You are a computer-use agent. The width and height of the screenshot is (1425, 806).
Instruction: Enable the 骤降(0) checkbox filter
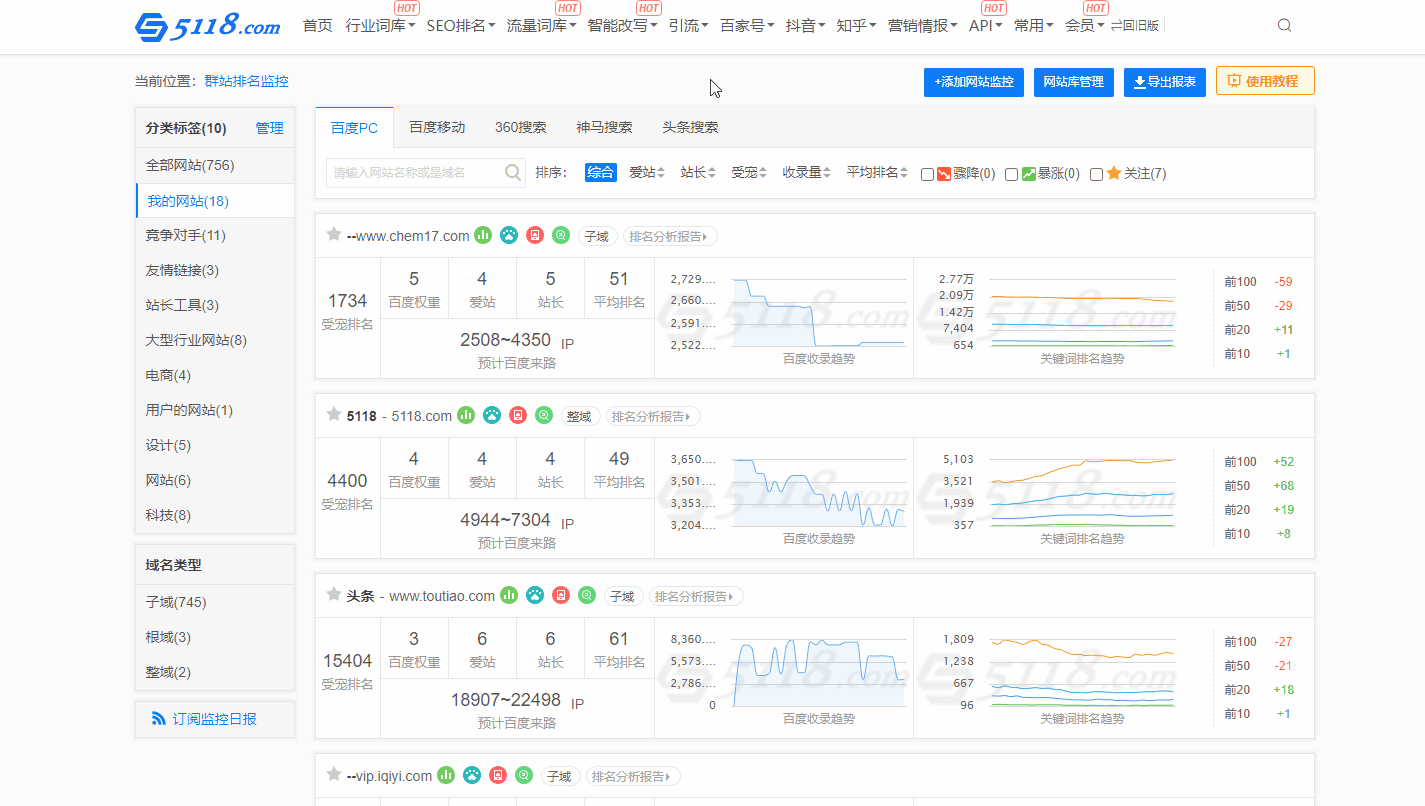(927, 174)
